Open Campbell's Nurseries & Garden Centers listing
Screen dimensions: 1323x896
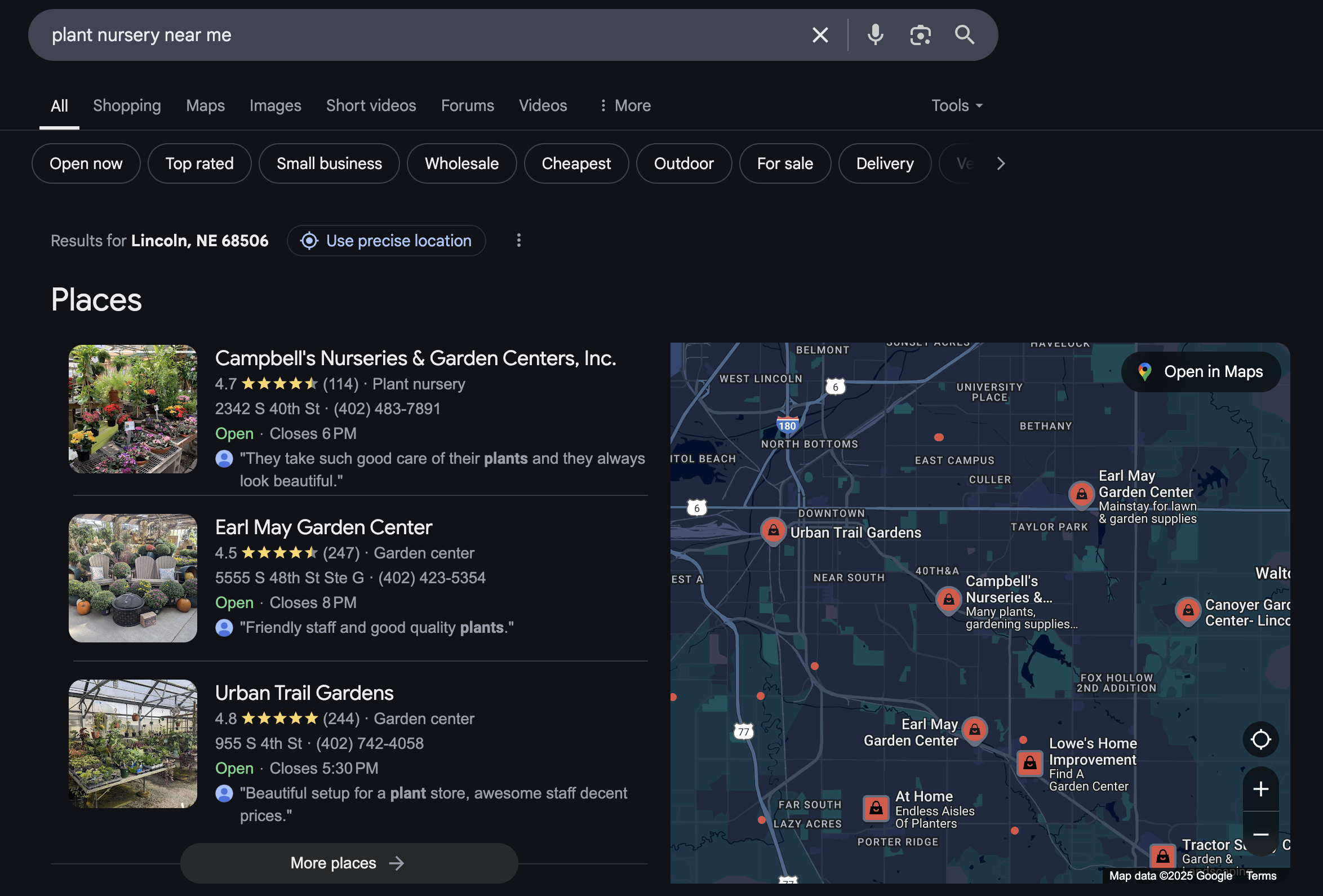click(x=416, y=358)
